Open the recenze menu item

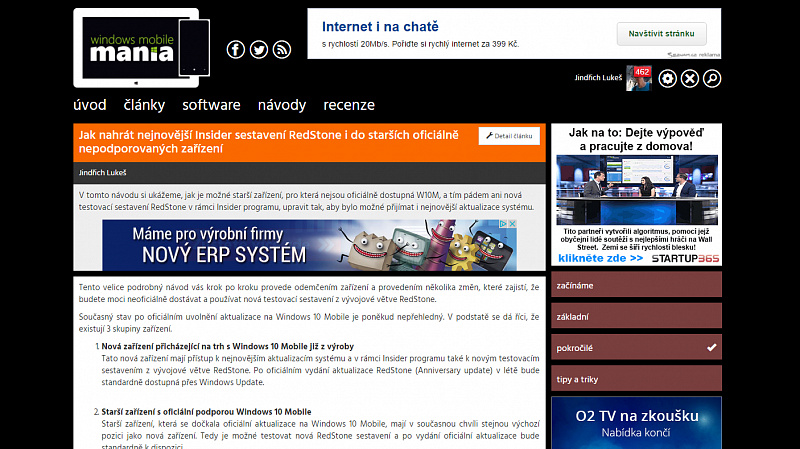click(x=349, y=105)
